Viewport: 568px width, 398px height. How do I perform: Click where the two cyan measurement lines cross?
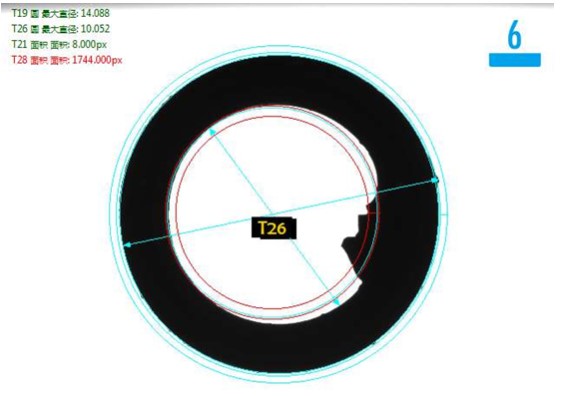pos(272,214)
